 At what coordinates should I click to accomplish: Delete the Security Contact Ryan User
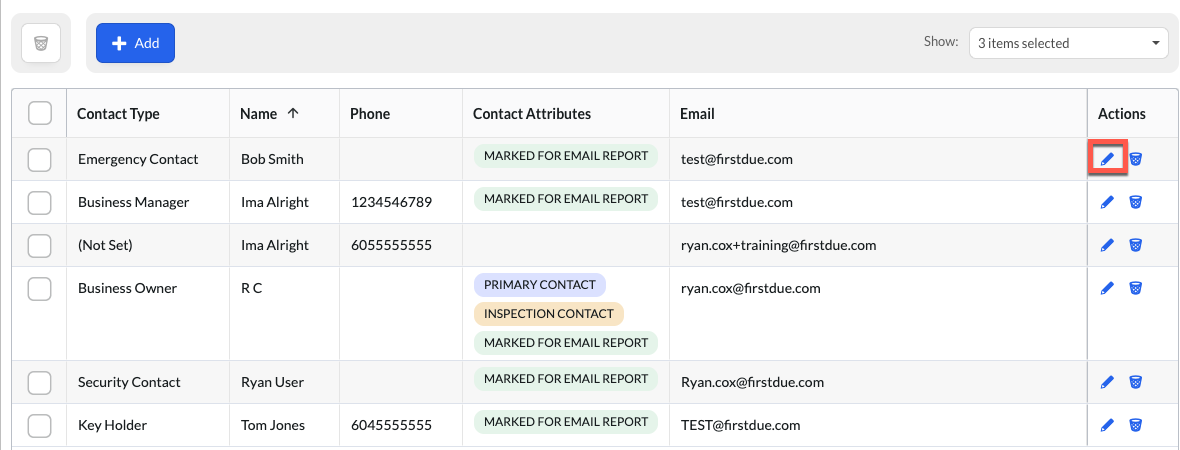click(1136, 382)
